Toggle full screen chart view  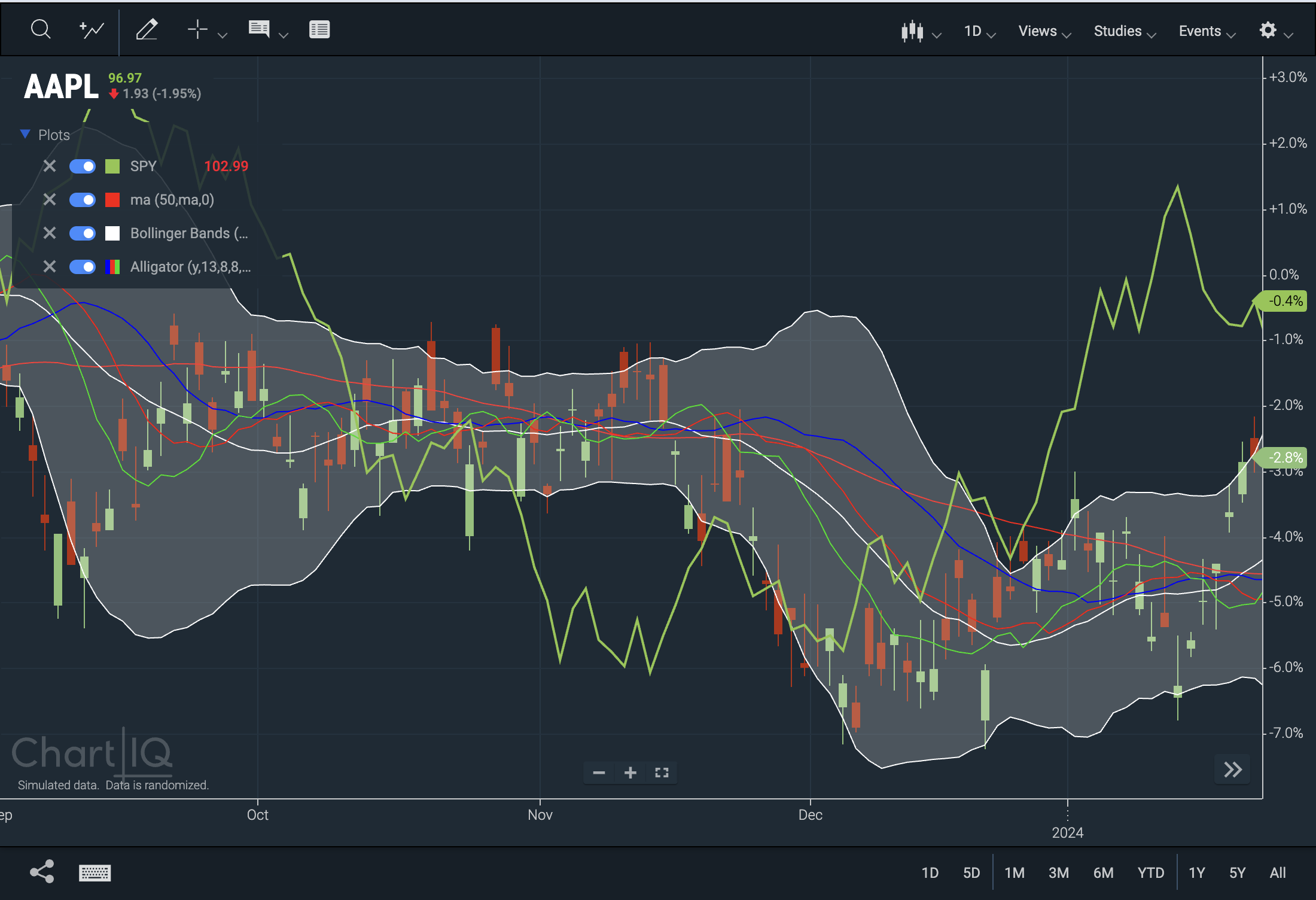pos(662,773)
